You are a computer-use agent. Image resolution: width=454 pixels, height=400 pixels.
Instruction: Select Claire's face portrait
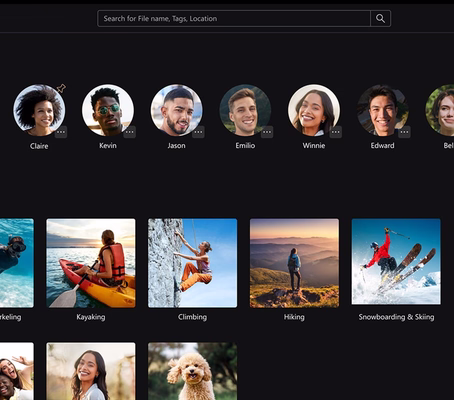(x=39, y=110)
